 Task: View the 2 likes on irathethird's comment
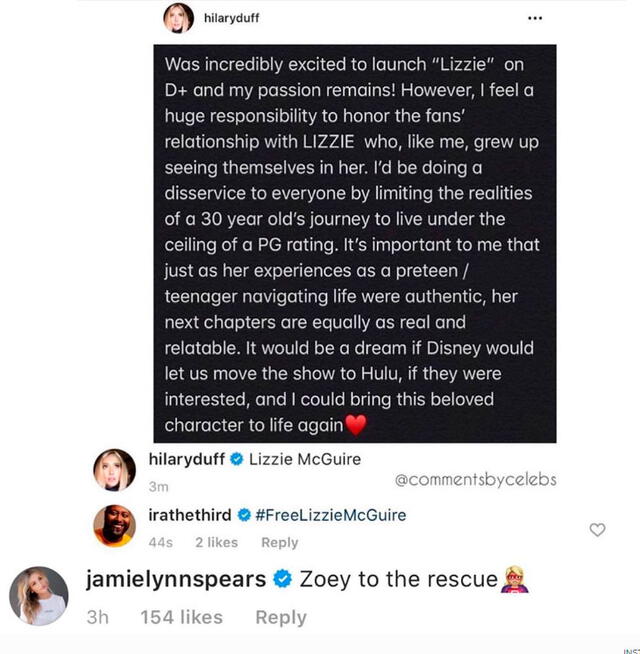click(x=216, y=542)
